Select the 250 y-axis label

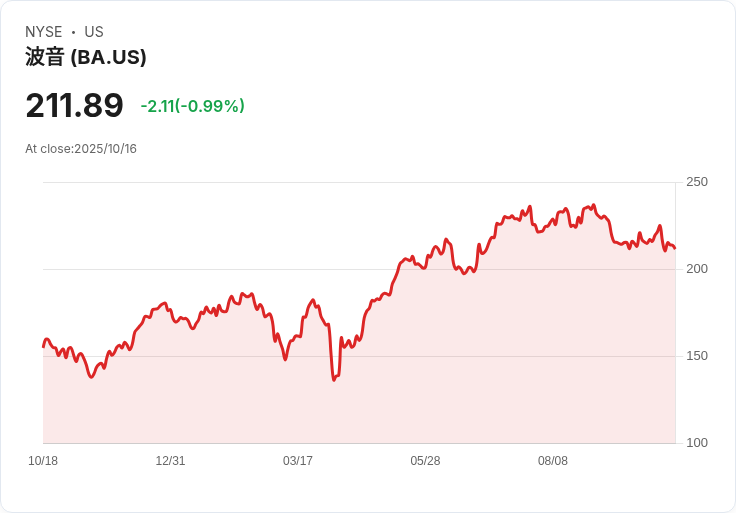pos(696,182)
